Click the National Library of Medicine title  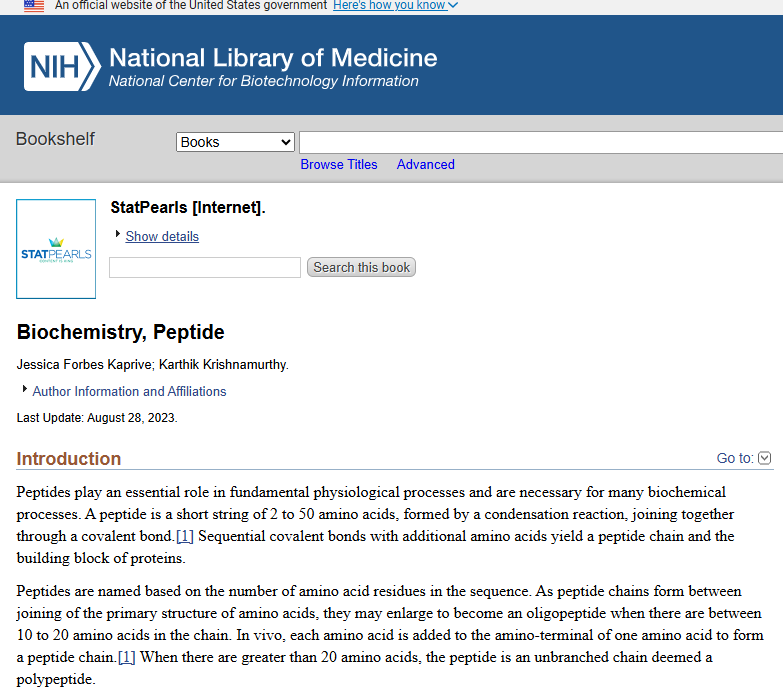pyautogui.click(x=273, y=57)
